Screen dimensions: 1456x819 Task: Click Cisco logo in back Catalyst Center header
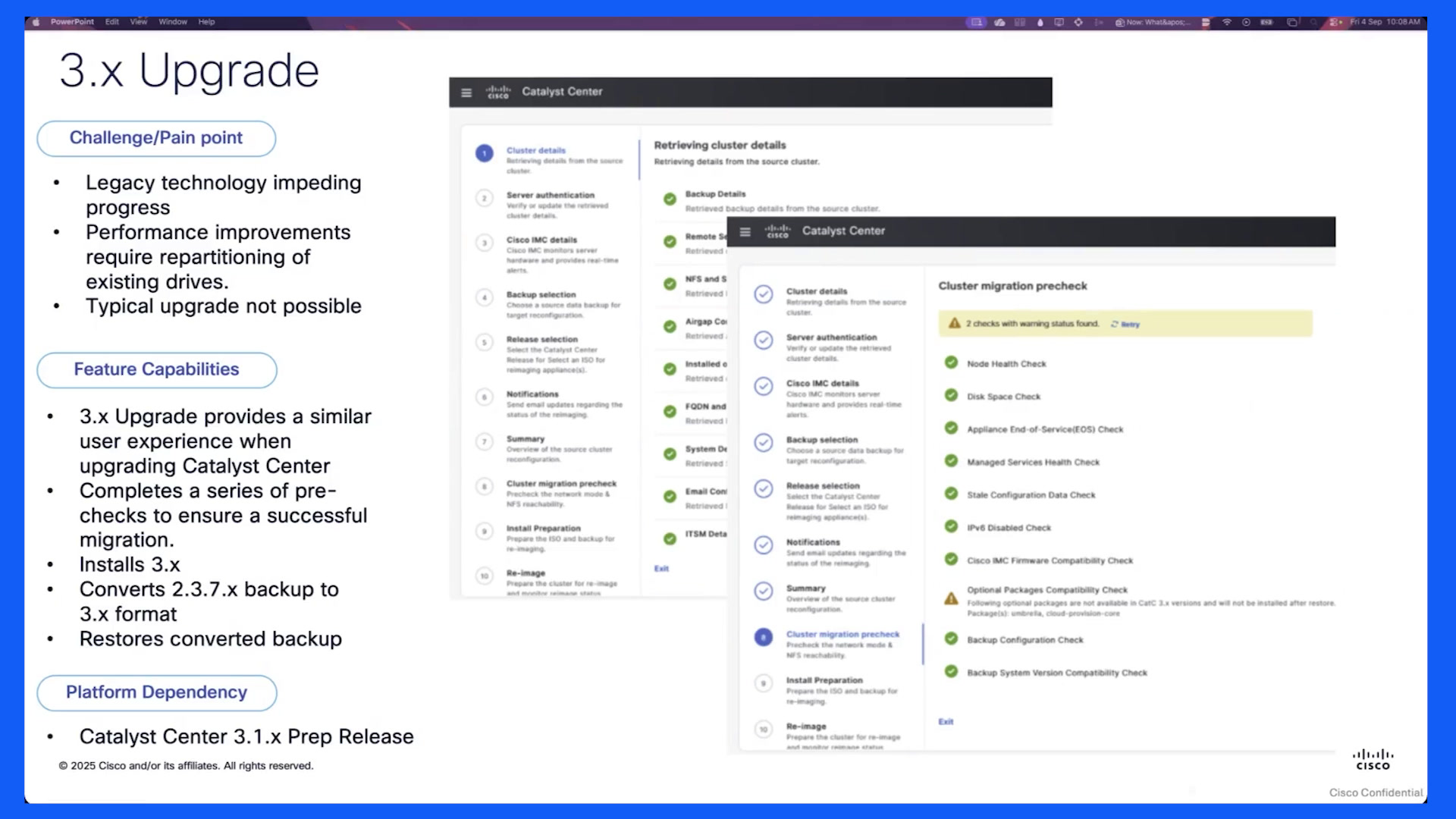498,92
